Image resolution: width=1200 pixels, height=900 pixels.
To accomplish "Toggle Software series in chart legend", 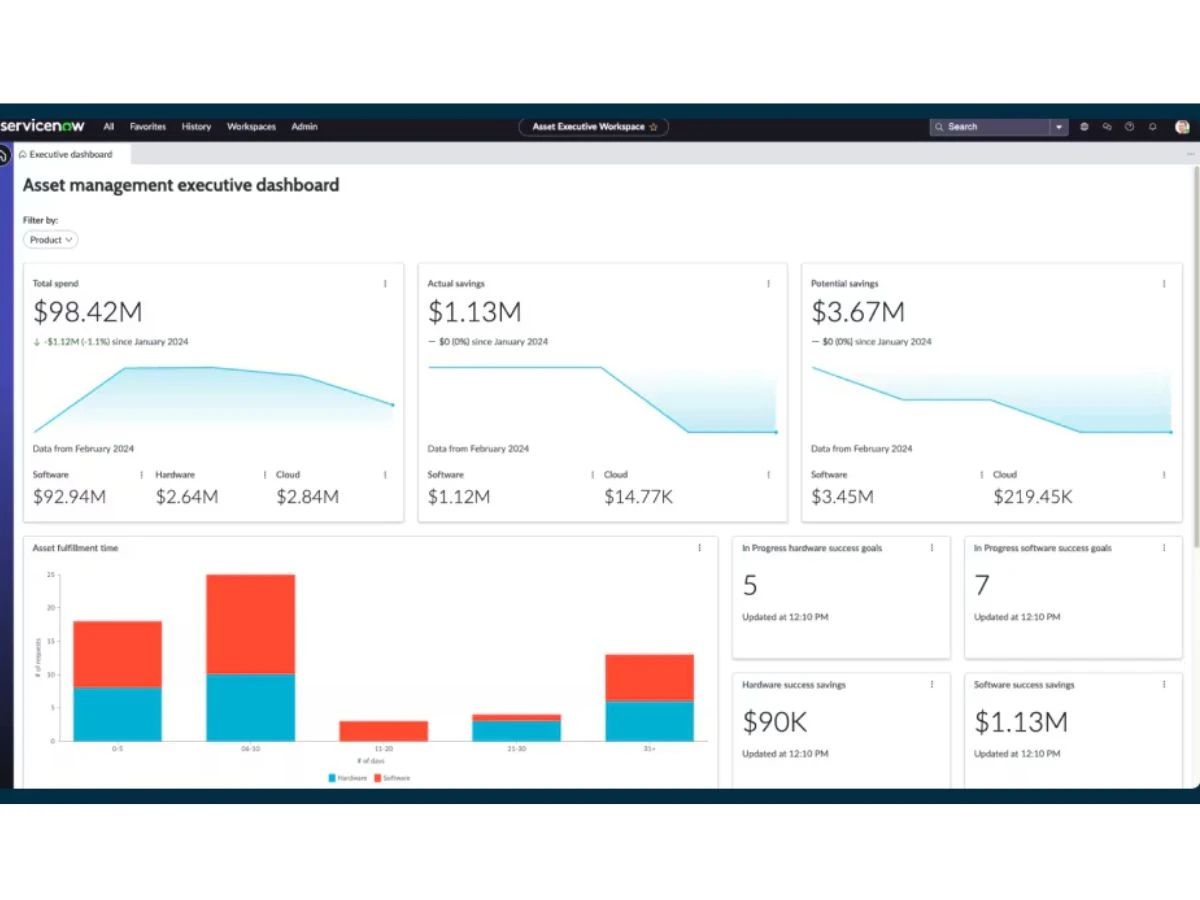I will 392,777.
